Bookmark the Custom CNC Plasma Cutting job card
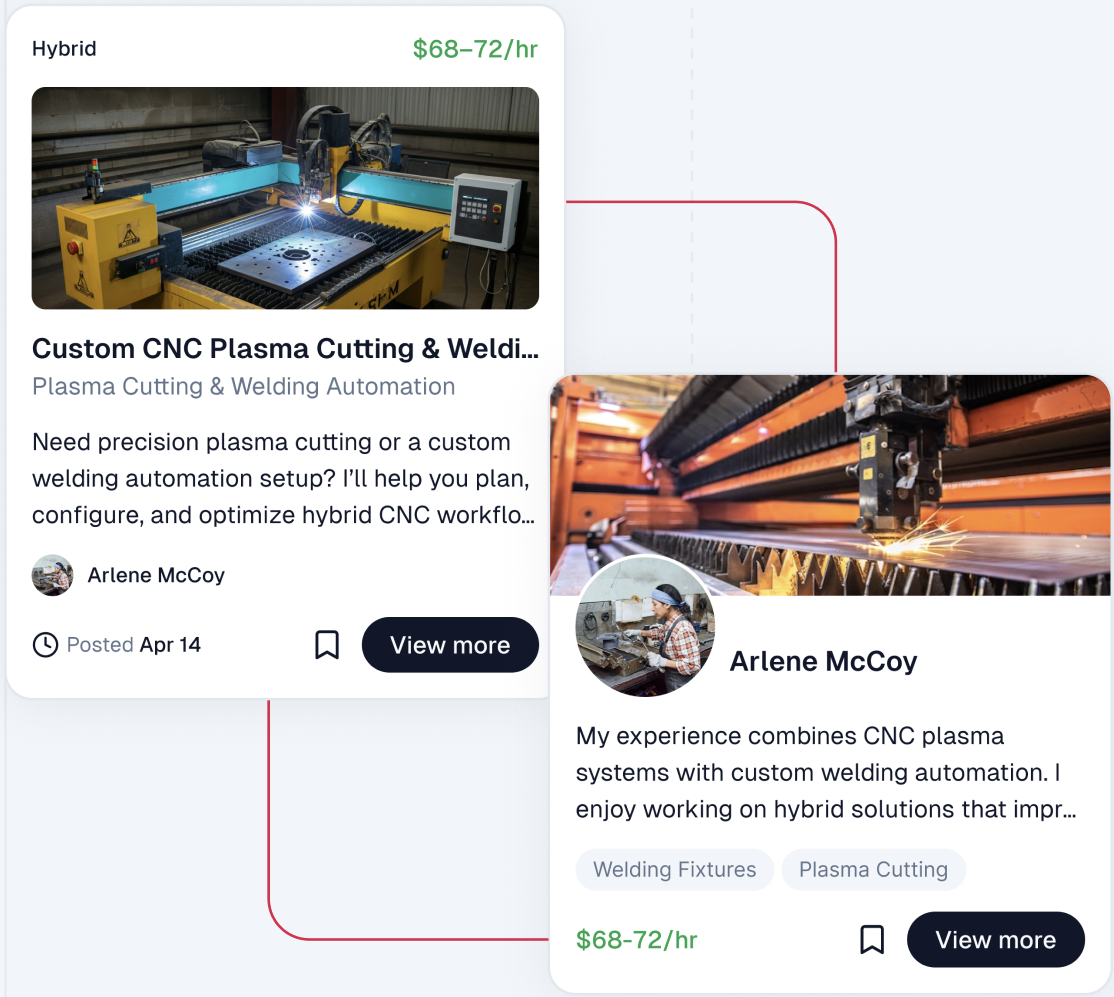Image resolution: width=1114 pixels, height=997 pixels. pyautogui.click(x=327, y=645)
